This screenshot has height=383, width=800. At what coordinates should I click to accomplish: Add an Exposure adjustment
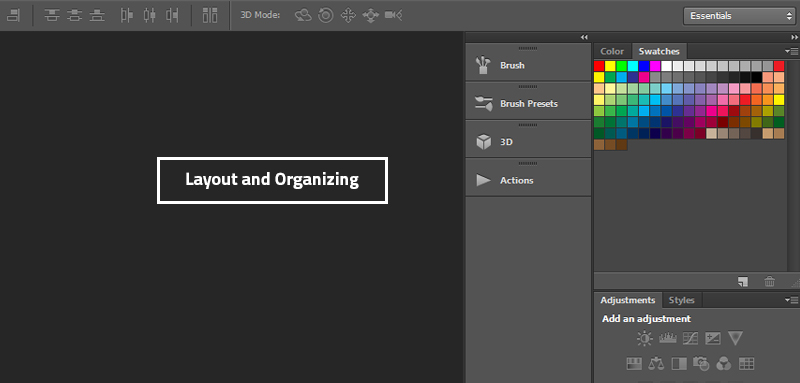point(713,338)
